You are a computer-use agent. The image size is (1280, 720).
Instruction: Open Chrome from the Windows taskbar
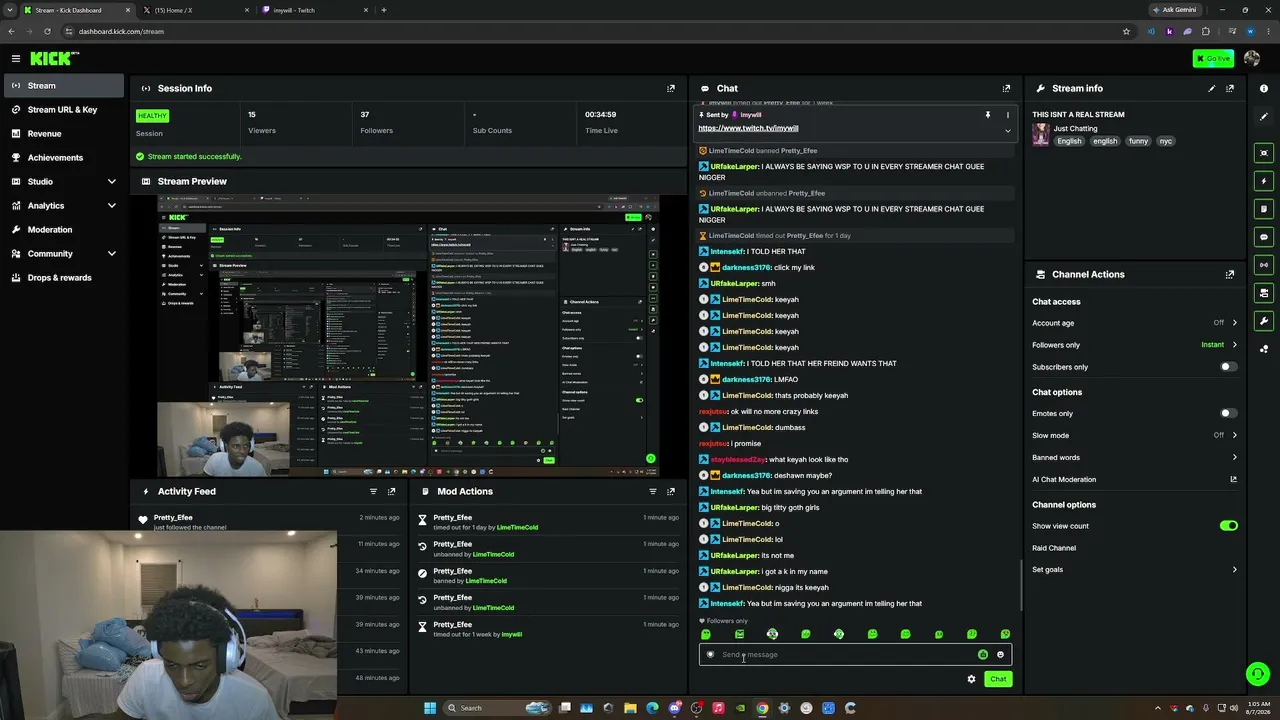[x=762, y=708]
